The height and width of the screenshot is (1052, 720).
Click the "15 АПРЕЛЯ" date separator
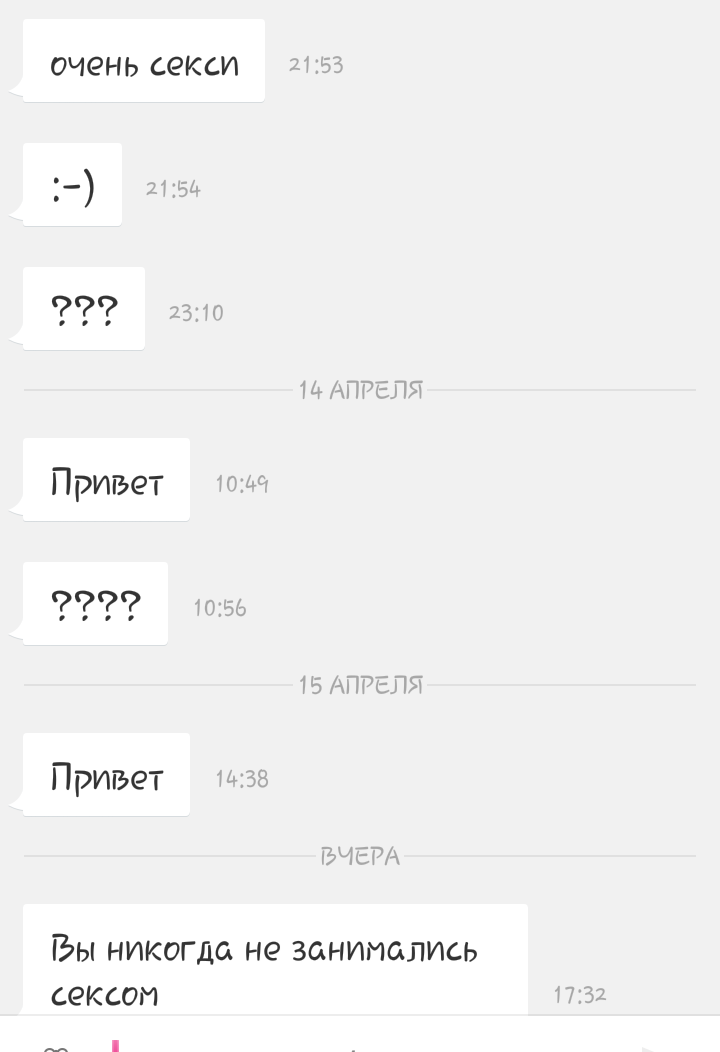coord(360,685)
